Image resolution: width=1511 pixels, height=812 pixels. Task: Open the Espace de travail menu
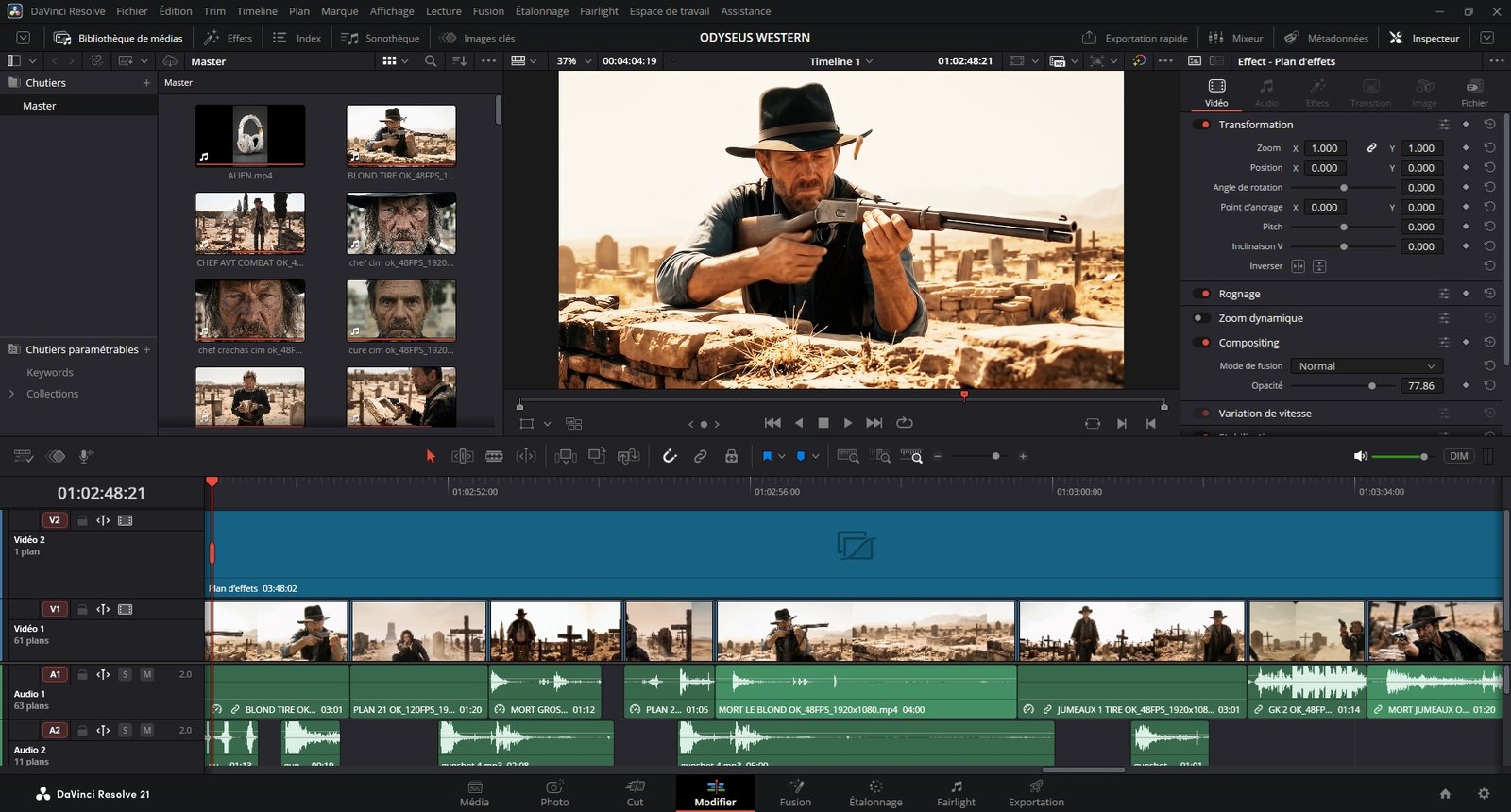670,11
